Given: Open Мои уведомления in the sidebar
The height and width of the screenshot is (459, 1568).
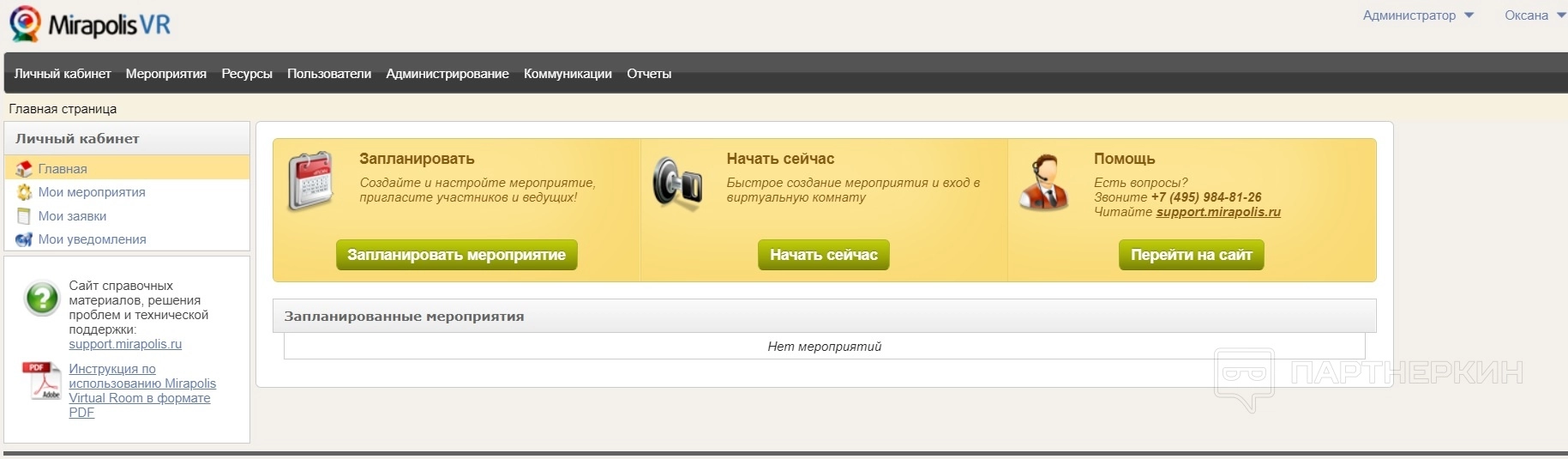Looking at the screenshot, I should [x=92, y=239].
